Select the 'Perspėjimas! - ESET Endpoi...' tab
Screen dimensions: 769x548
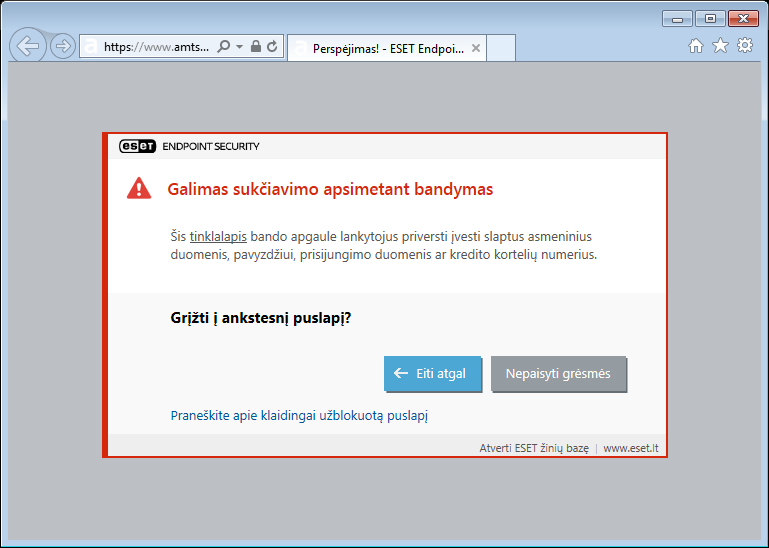point(387,49)
